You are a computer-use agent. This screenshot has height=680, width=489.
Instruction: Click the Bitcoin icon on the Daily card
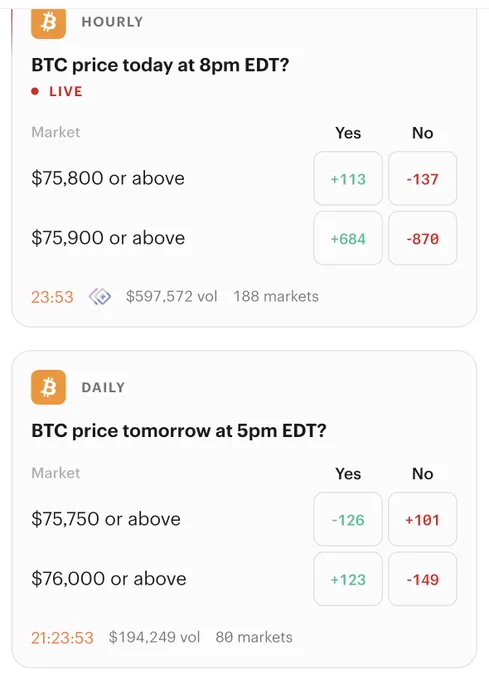pos(49,387)
